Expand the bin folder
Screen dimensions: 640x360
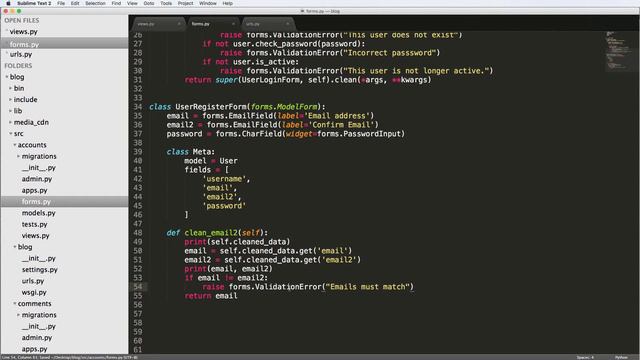coord(11,88)
